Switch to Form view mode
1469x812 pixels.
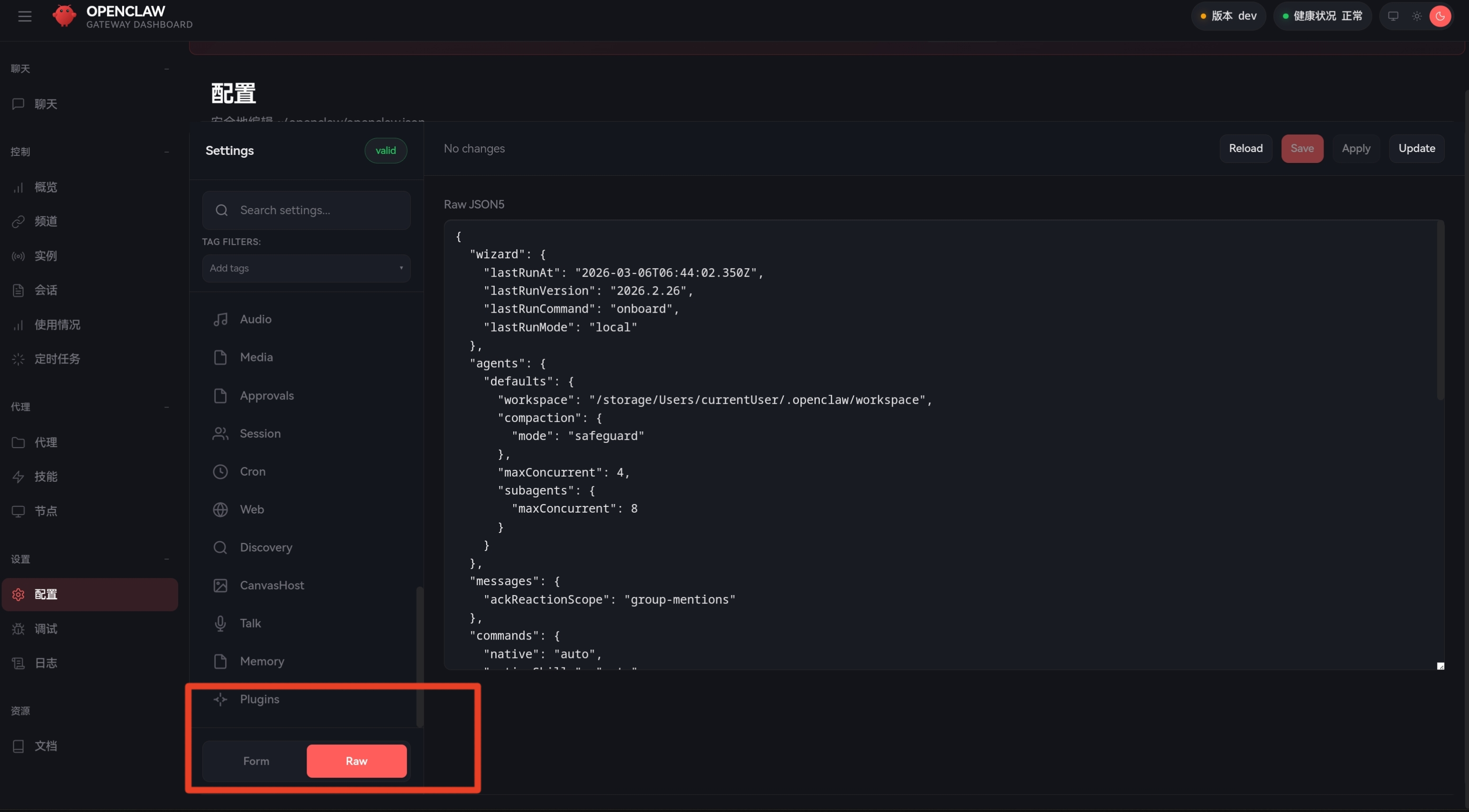tap(256, 761)
